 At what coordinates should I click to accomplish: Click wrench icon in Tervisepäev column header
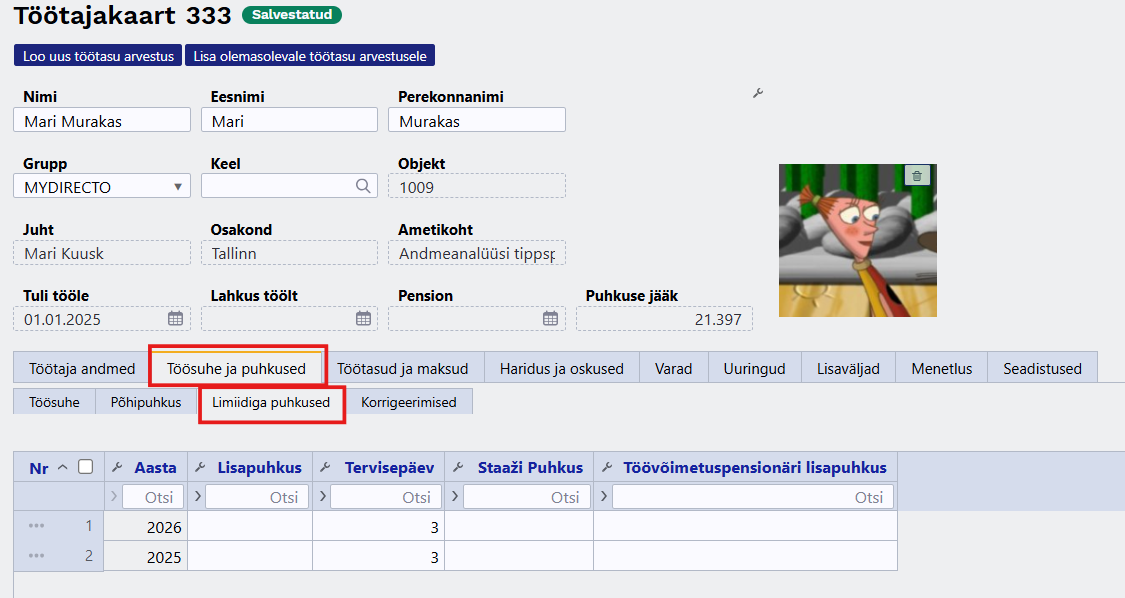[326, 467]
